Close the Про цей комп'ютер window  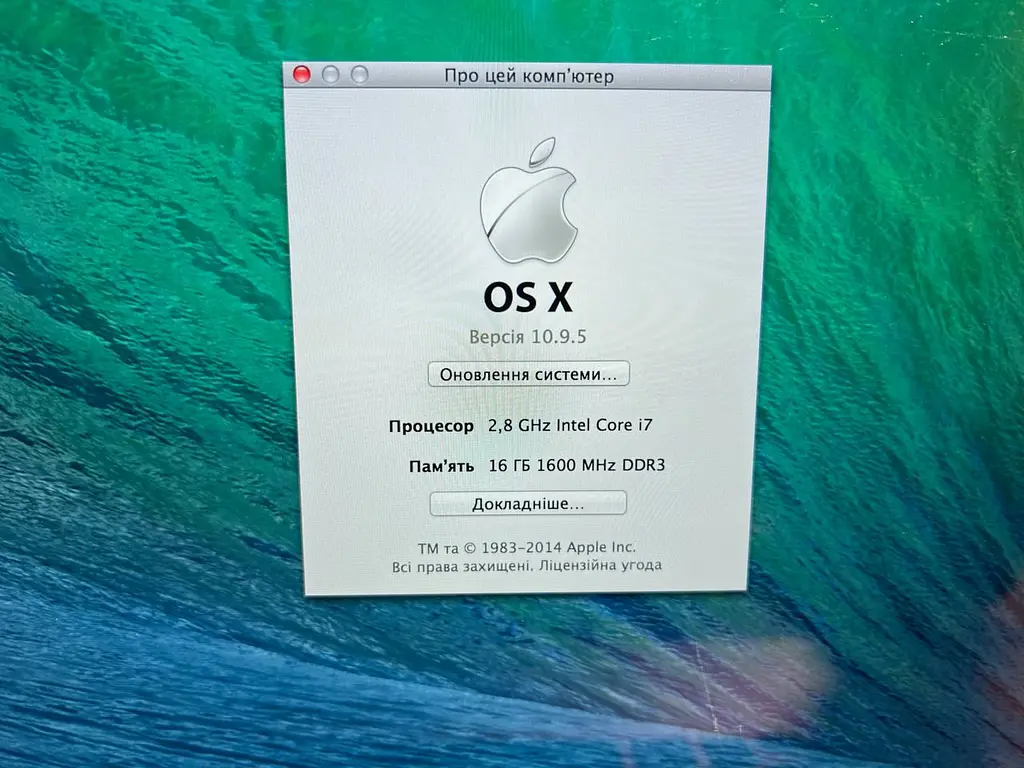(302, 74)
